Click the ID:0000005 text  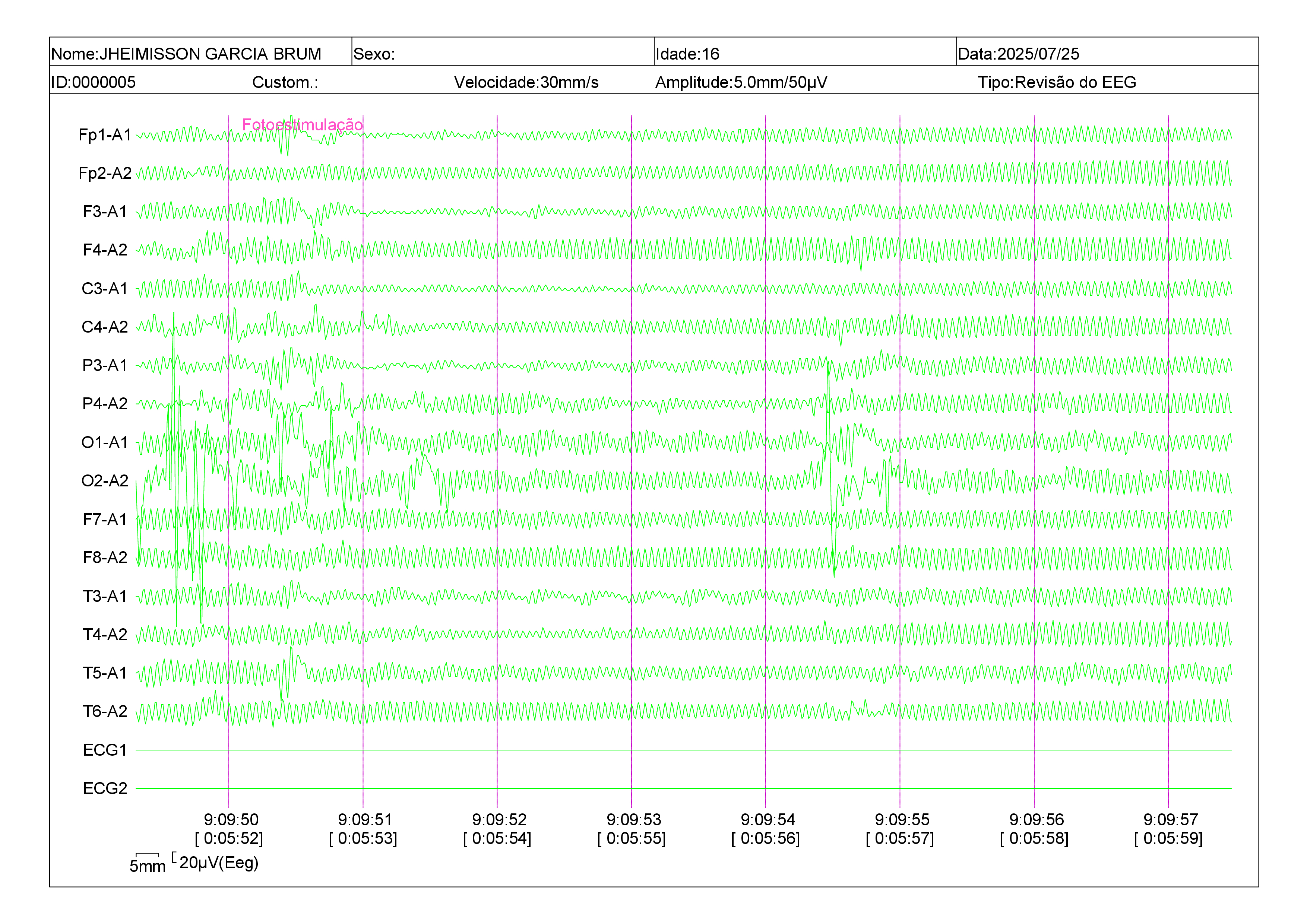pyautogui.click(x=94, y=82)
